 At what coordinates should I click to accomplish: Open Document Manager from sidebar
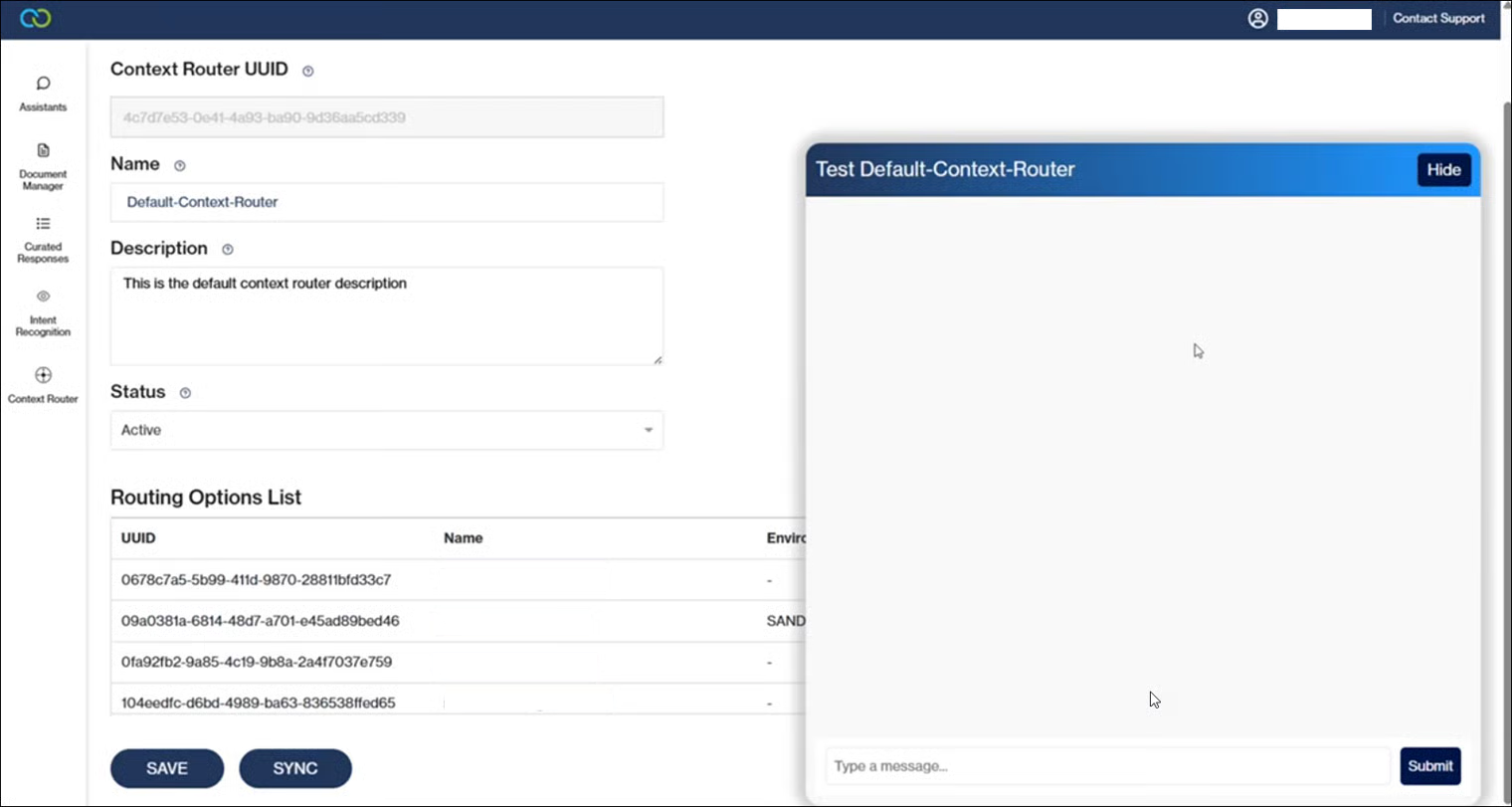43,151
